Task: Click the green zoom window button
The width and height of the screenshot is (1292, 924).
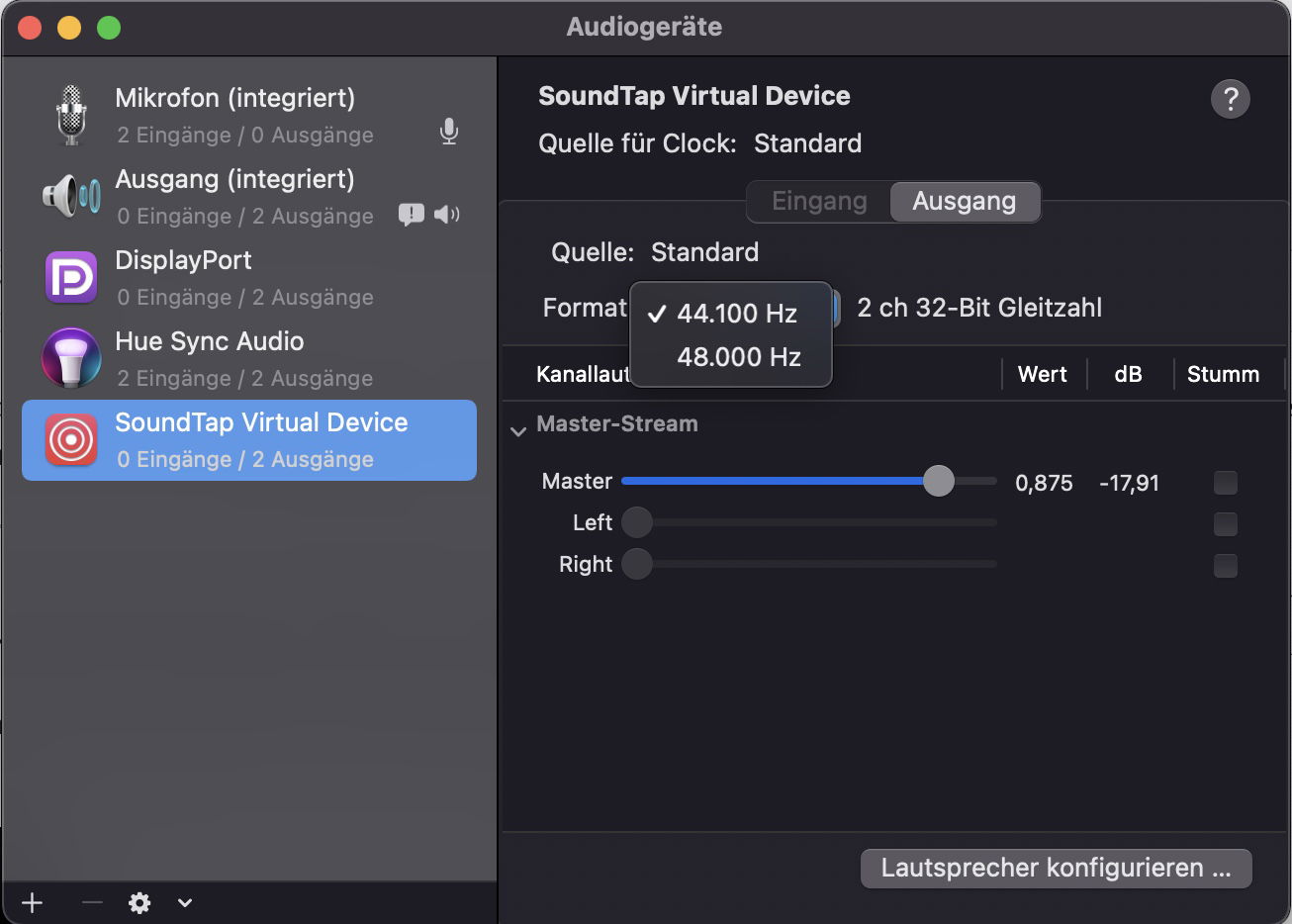Action: click(x=109, y=28)
